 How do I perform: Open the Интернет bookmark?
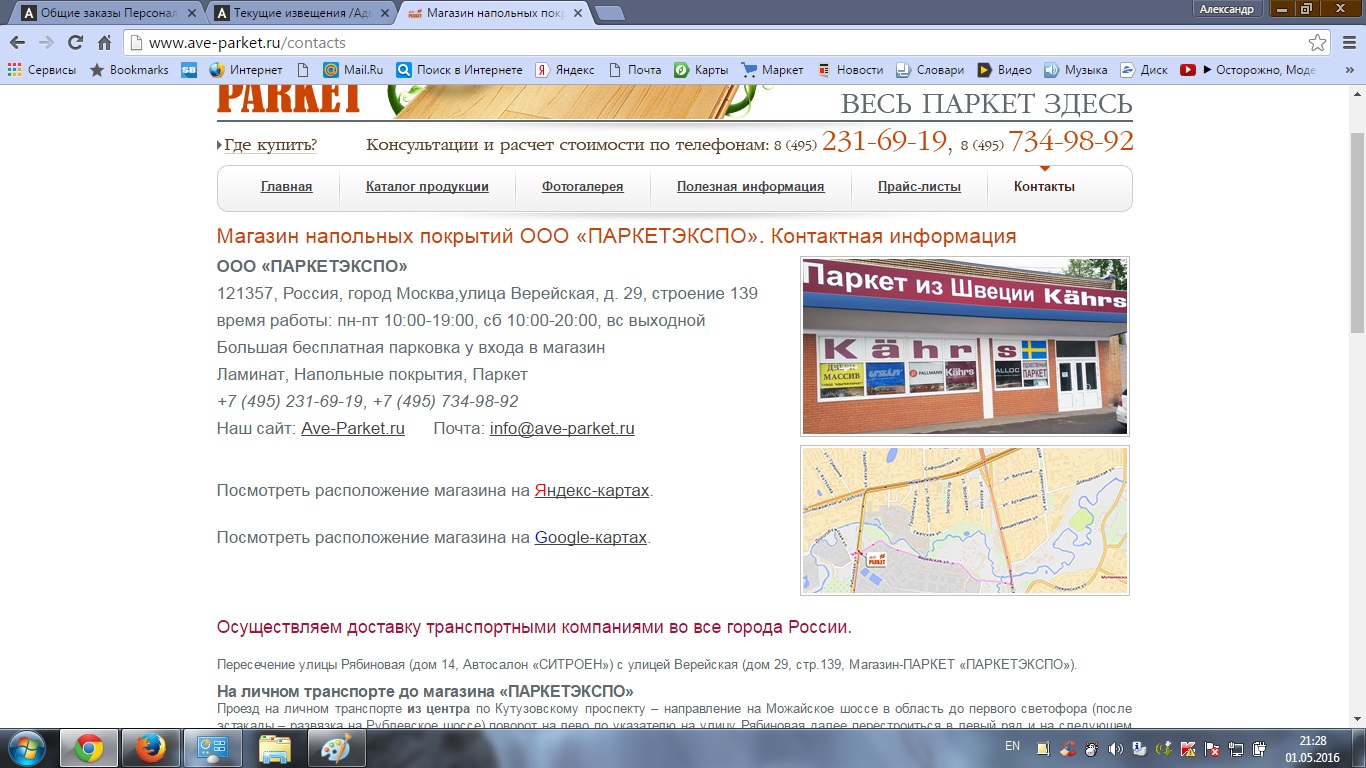(246, 70)
